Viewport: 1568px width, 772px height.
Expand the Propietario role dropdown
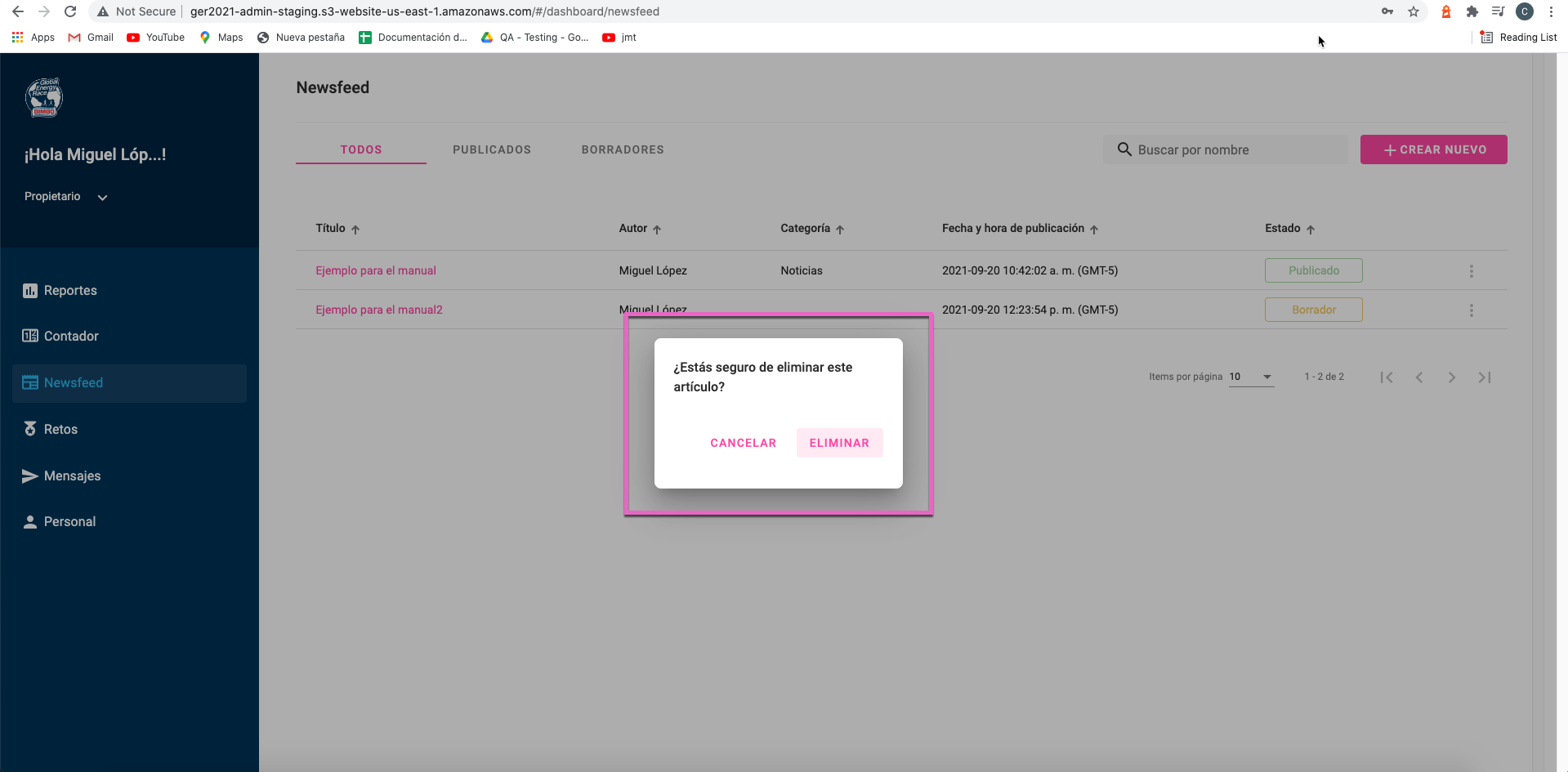pyautogui.click(x=66, y=197)
